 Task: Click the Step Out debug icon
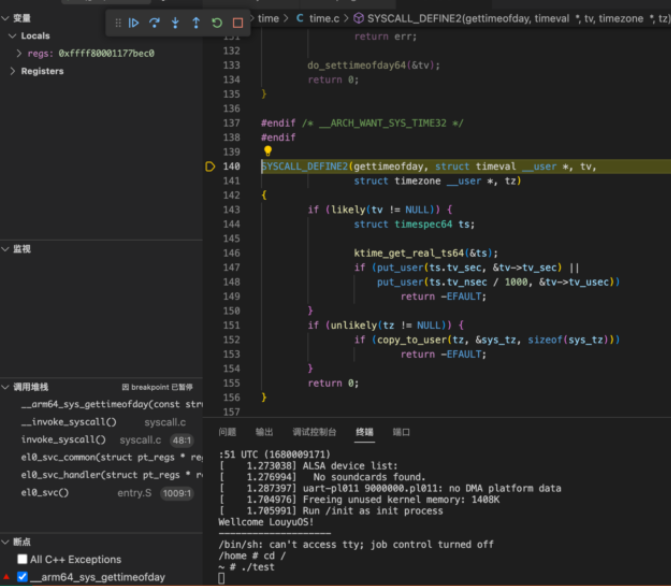point(196,23)
